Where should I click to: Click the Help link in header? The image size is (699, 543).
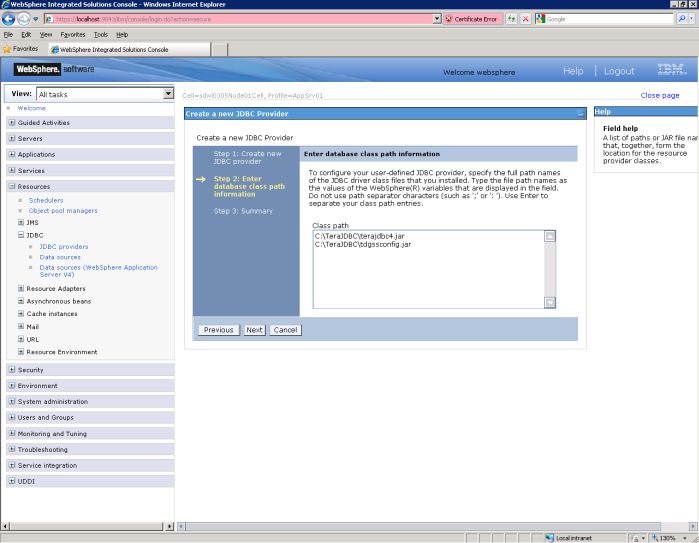573,71
